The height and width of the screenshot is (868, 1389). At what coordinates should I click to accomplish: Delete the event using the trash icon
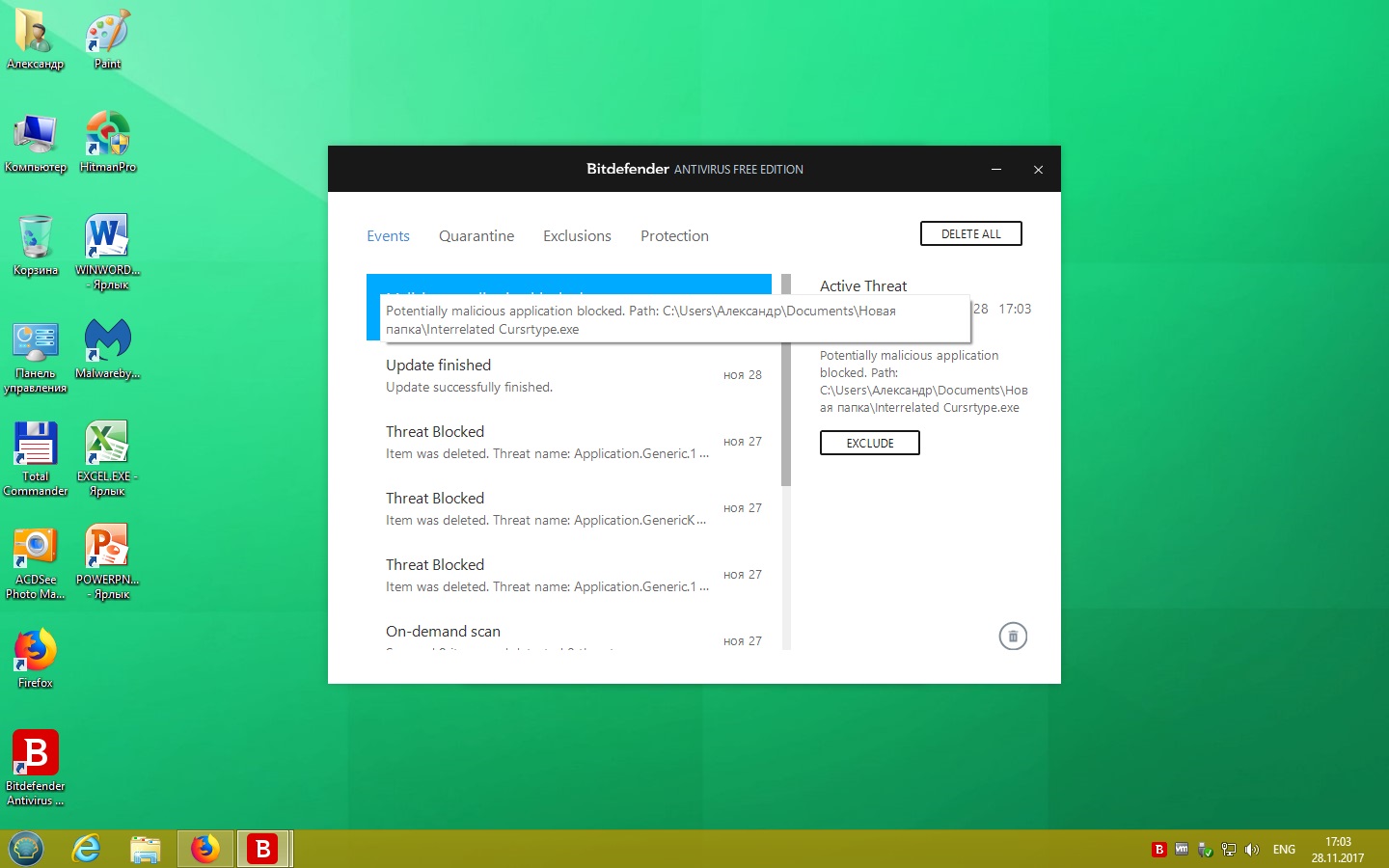coord(1013,637)
